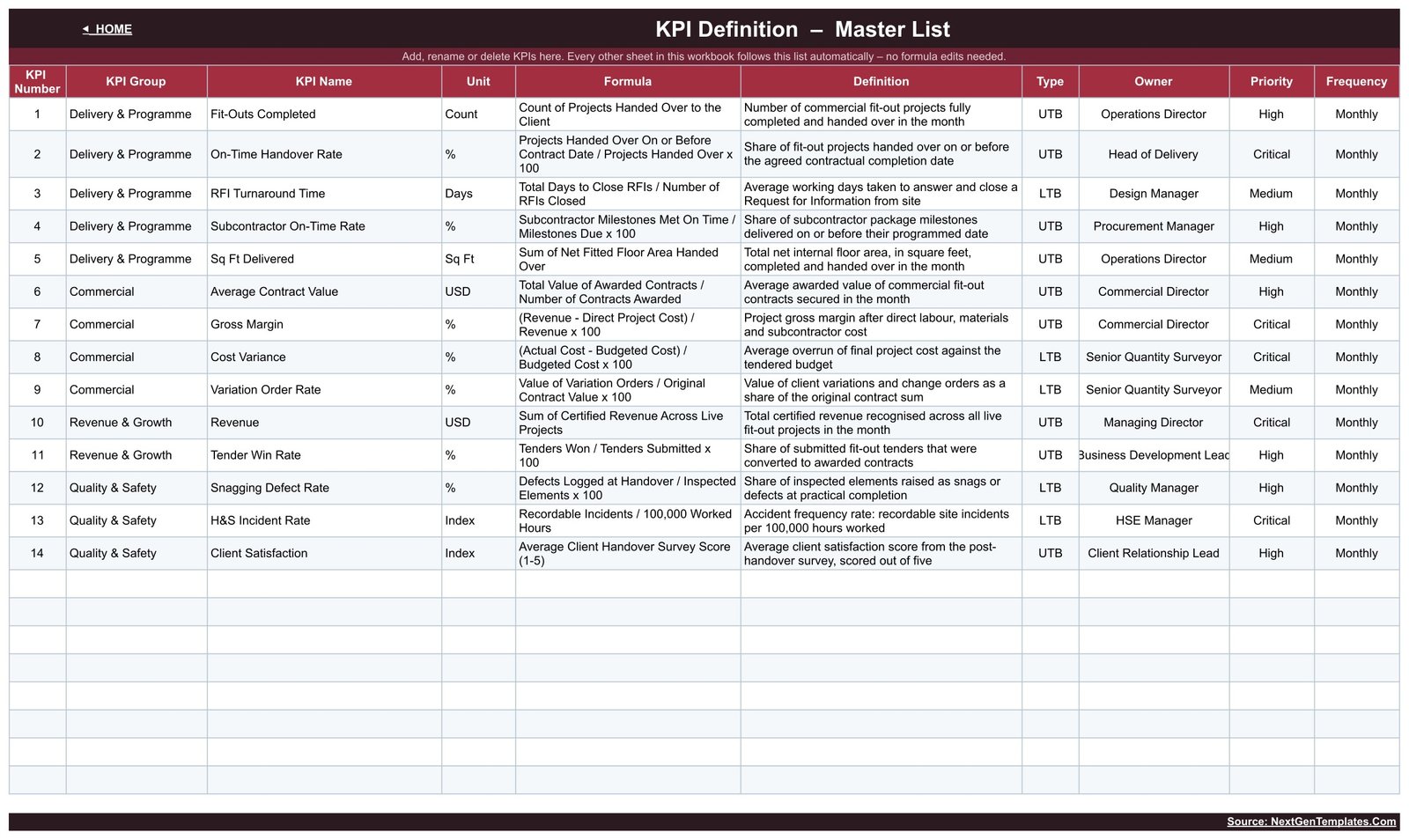Click the Managing Director owner cell
The image size is (1409, 840).
click(x=1154, y=423)
